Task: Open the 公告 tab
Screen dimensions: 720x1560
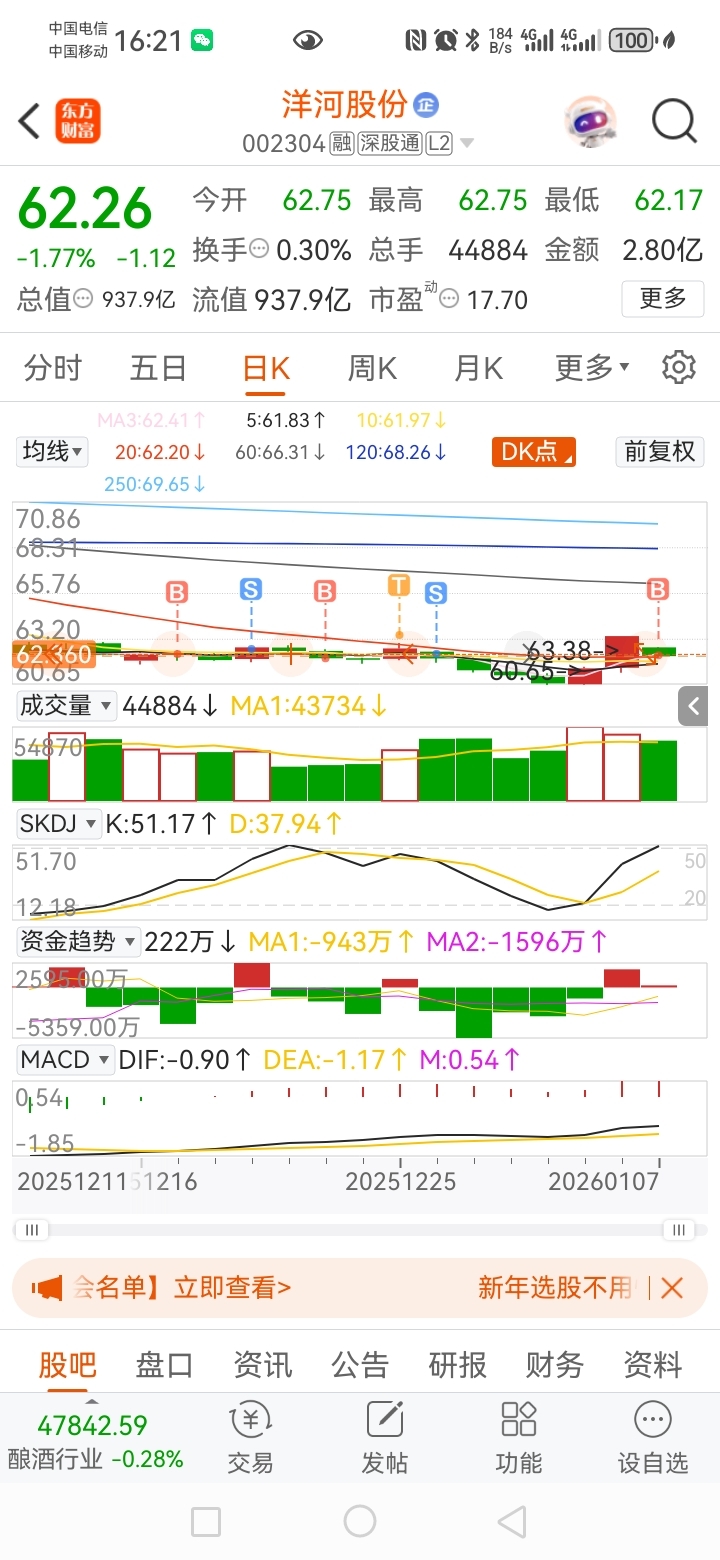Action: pos(360,1365)
